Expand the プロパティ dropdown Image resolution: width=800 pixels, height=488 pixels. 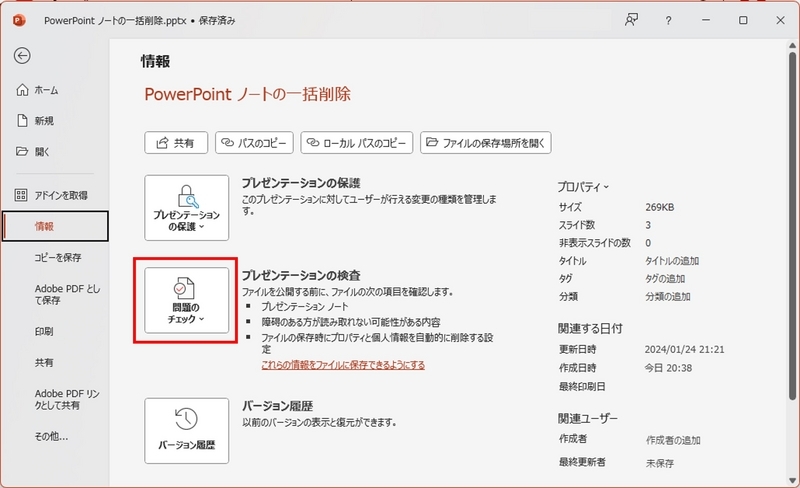tap(583, 187)
